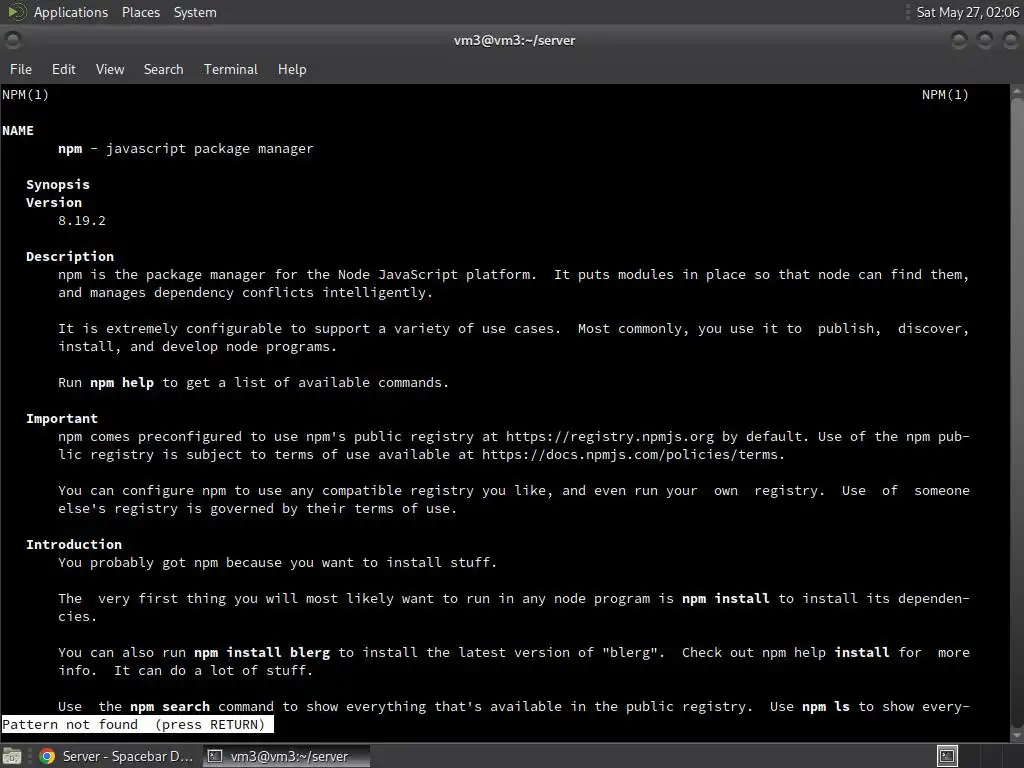Select vm3@vm3:~/server taskbar entry

[286, 756]
